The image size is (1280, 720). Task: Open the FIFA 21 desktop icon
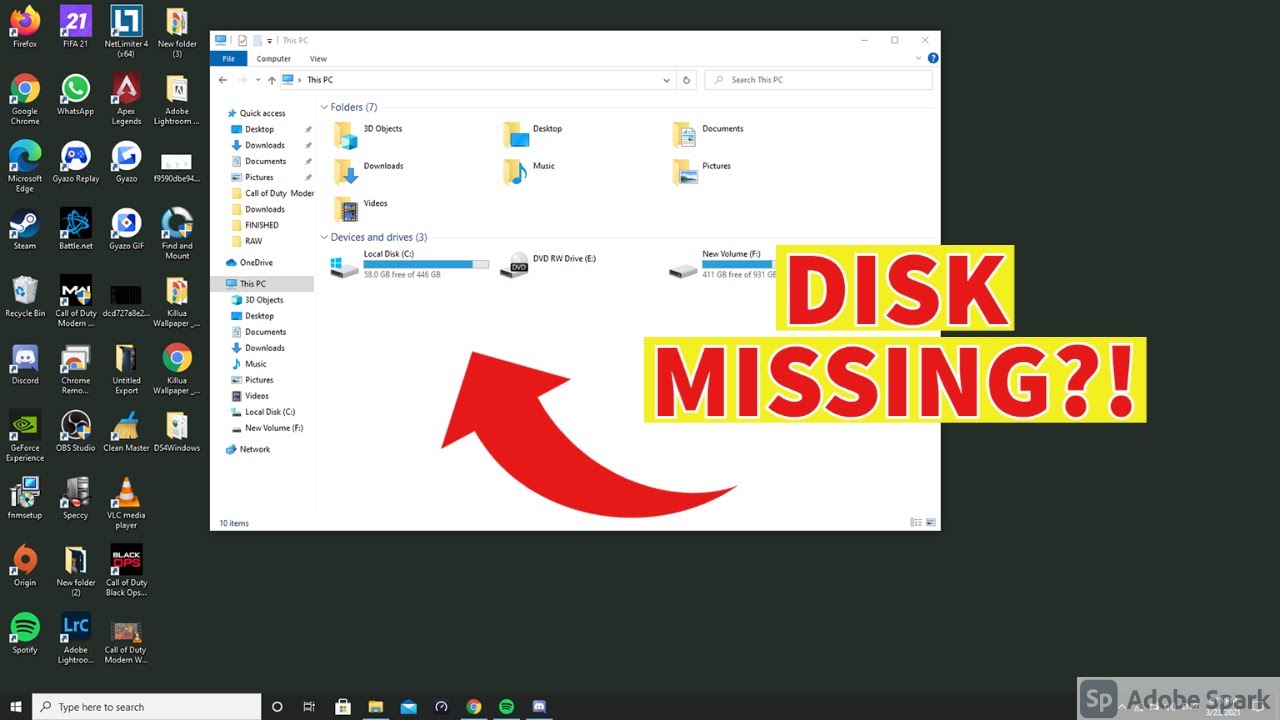click(x=75, y=27)
